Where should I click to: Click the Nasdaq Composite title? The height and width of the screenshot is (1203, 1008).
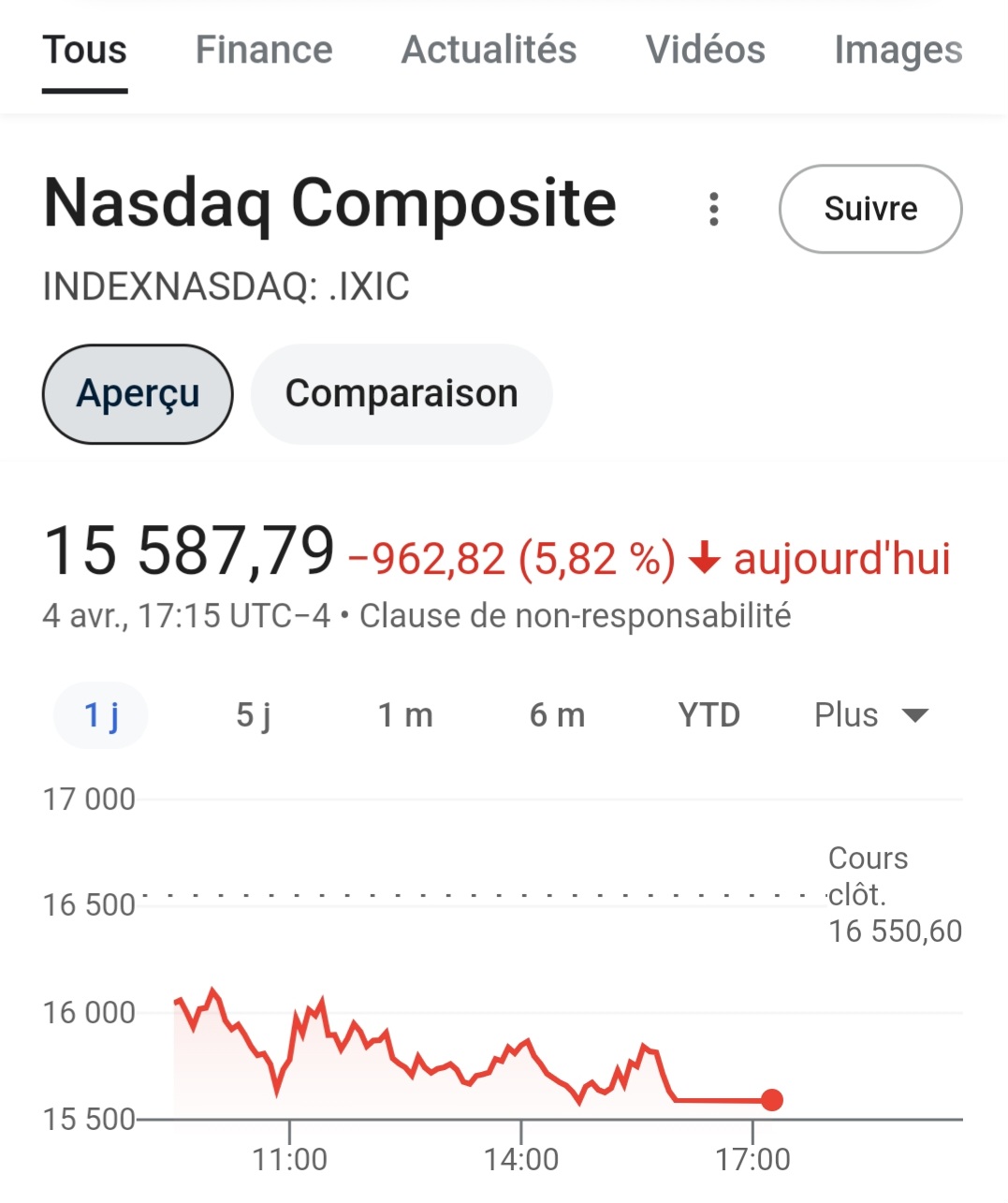click(330, 203)
